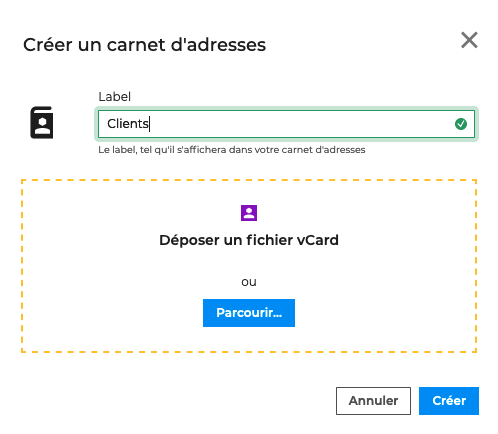Click the black address book icon
The image size is (498, 434).
coord(42,123)
